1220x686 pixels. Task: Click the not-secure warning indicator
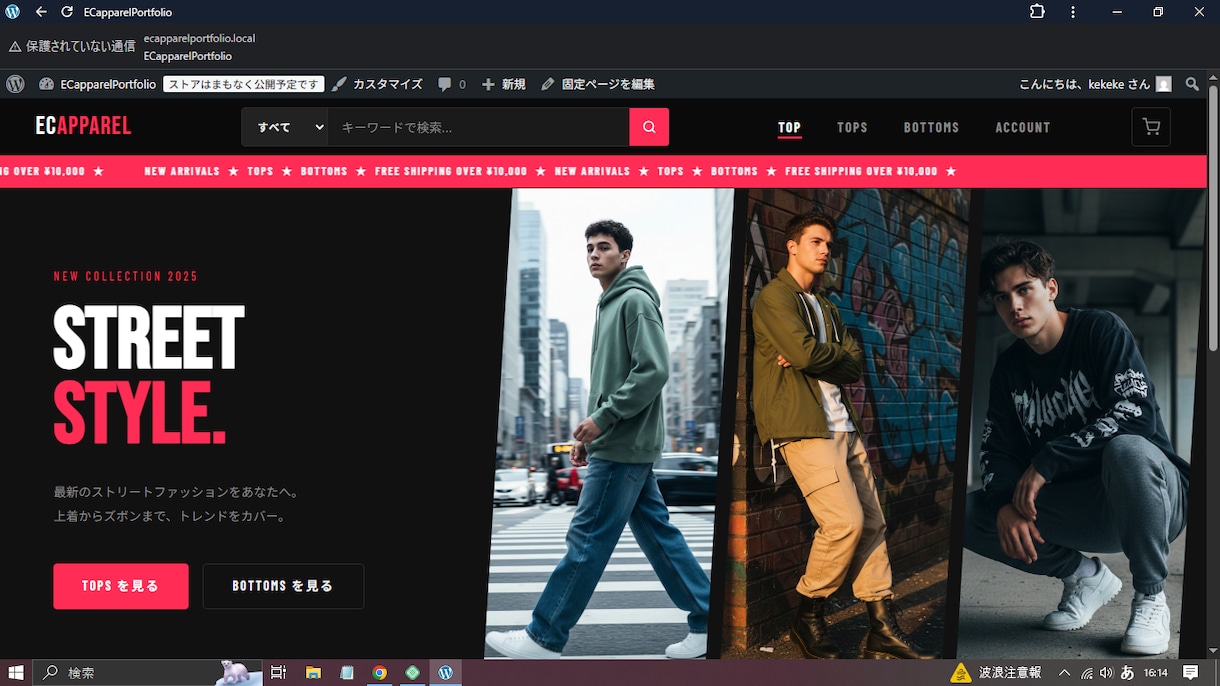tap(71, 46)
